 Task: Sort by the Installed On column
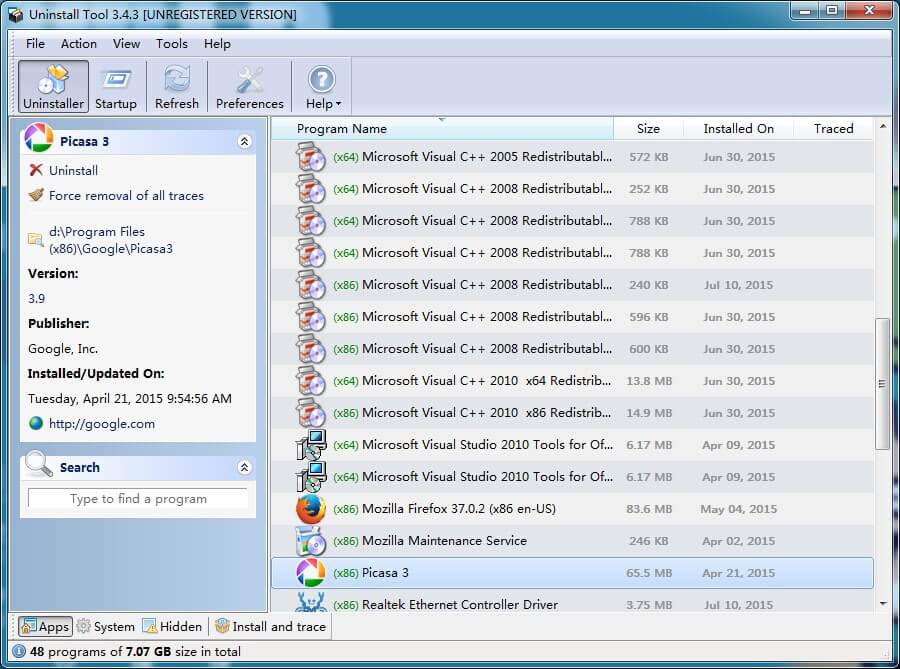[x=738, y=129]
